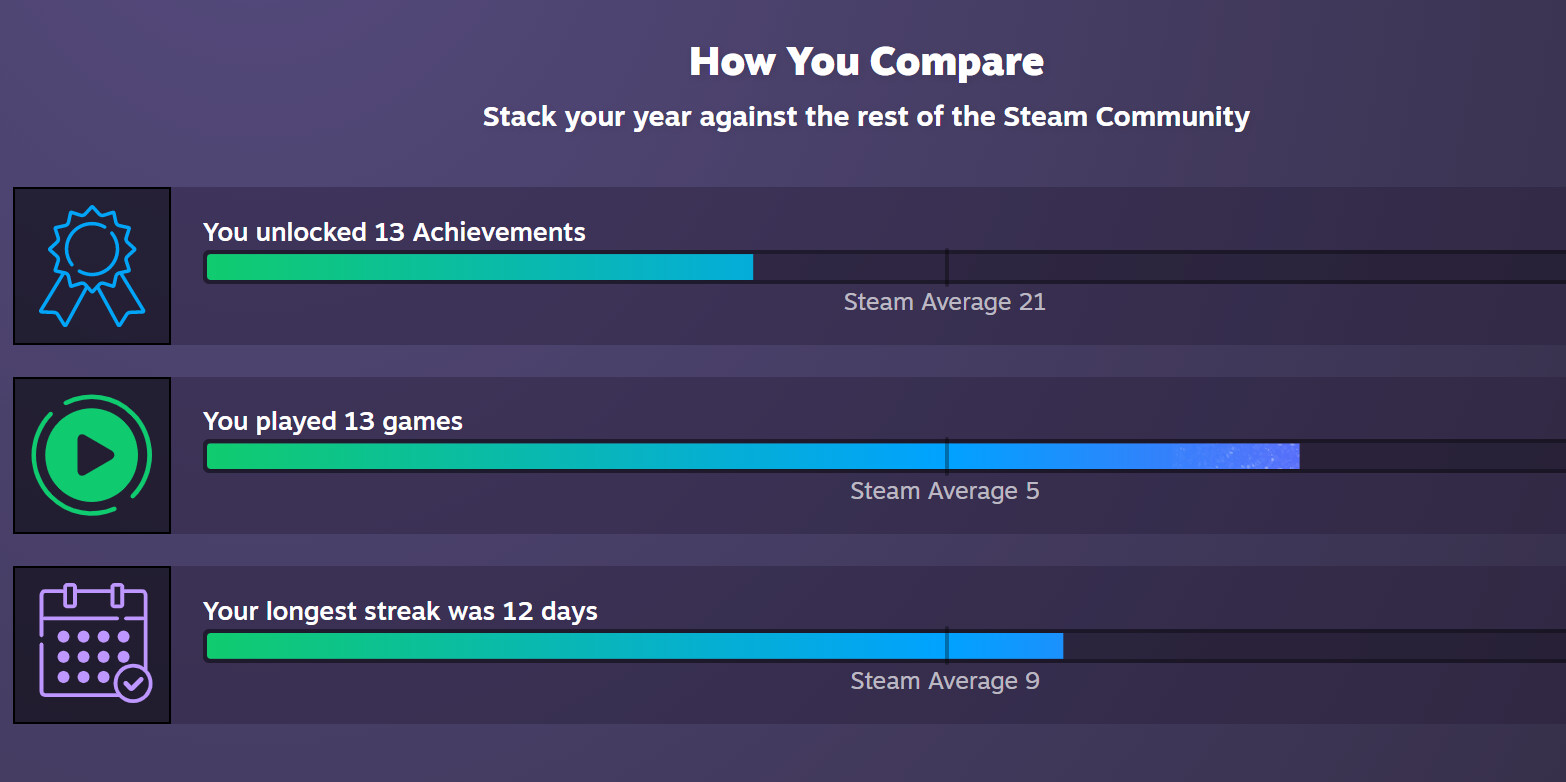
Task: Click the 'Steam Average 5' text
Action: point(945,491)
